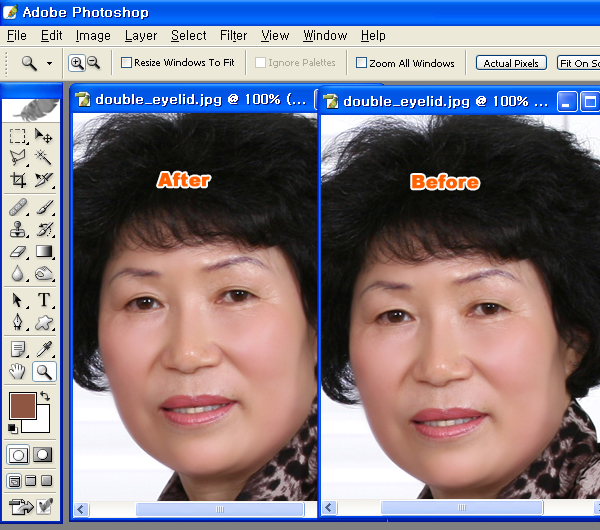Click left scroll arrow in Before window
600x530 pixels.
[x=329, y=508]
